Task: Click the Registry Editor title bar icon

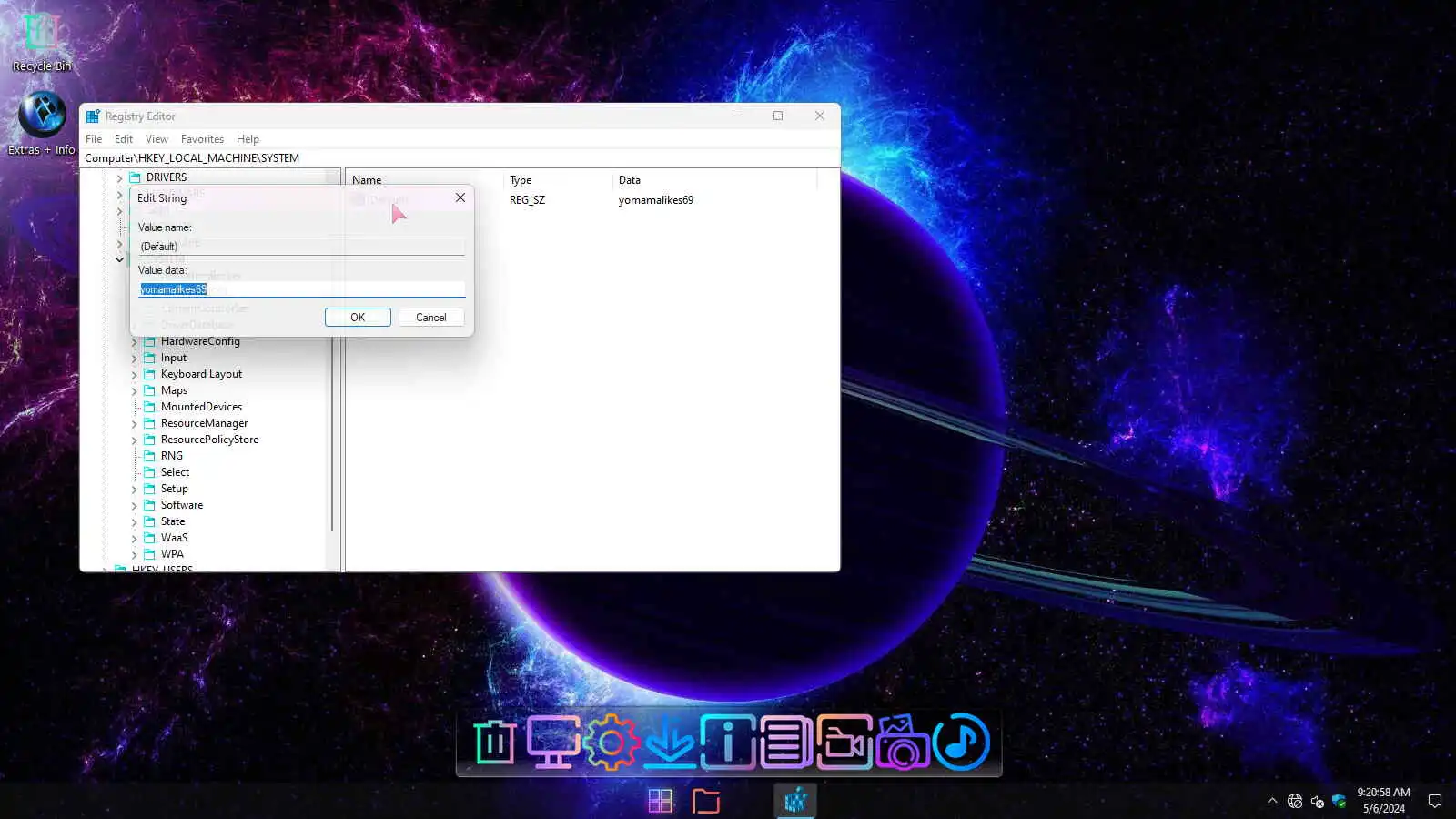Action: 93,116
